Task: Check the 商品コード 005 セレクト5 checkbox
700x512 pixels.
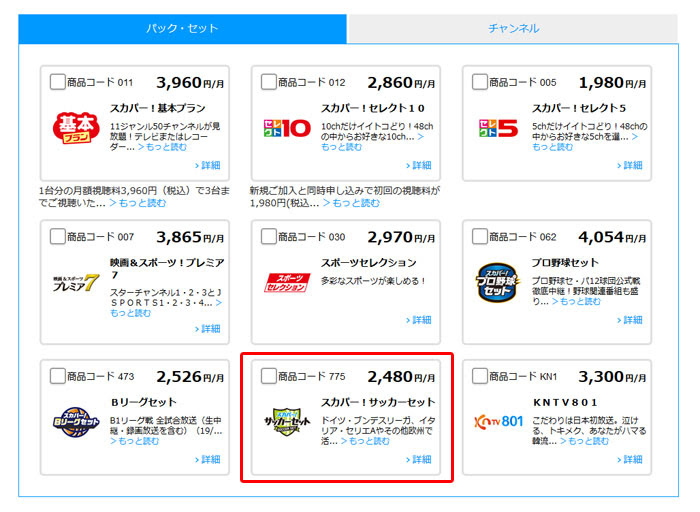Action: 480,82
